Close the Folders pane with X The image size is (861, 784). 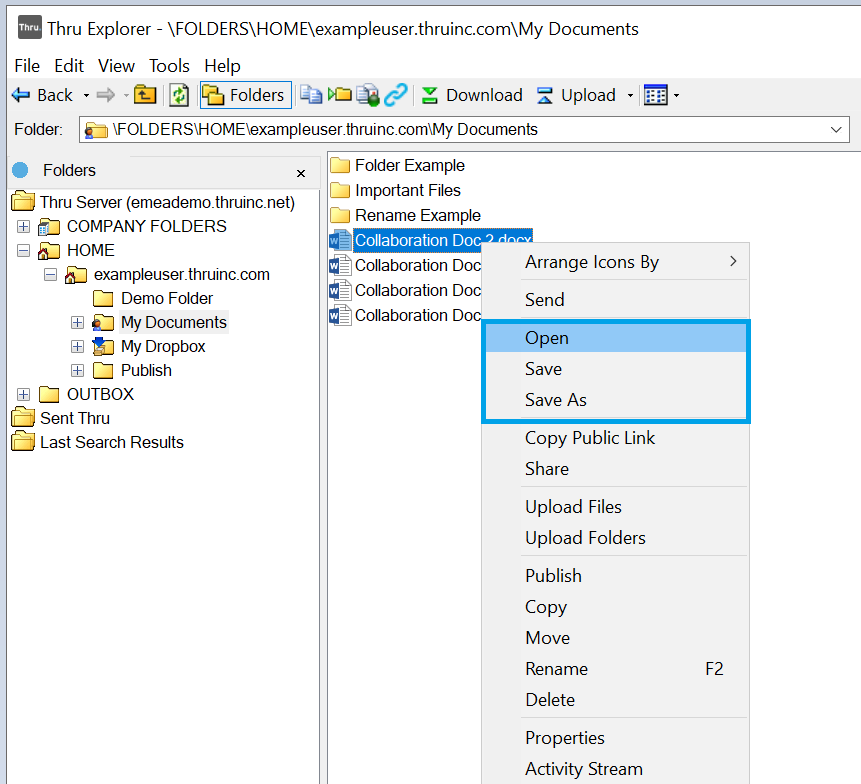[301, 173]
